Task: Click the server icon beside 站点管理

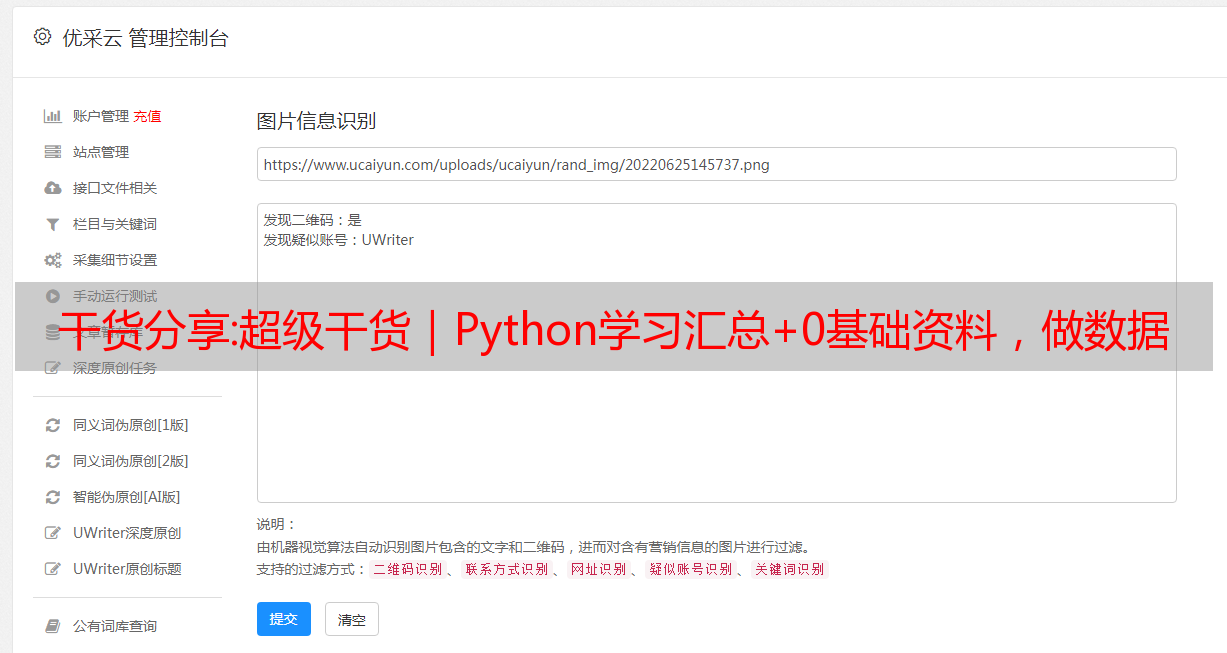Action: pos(53,152)
